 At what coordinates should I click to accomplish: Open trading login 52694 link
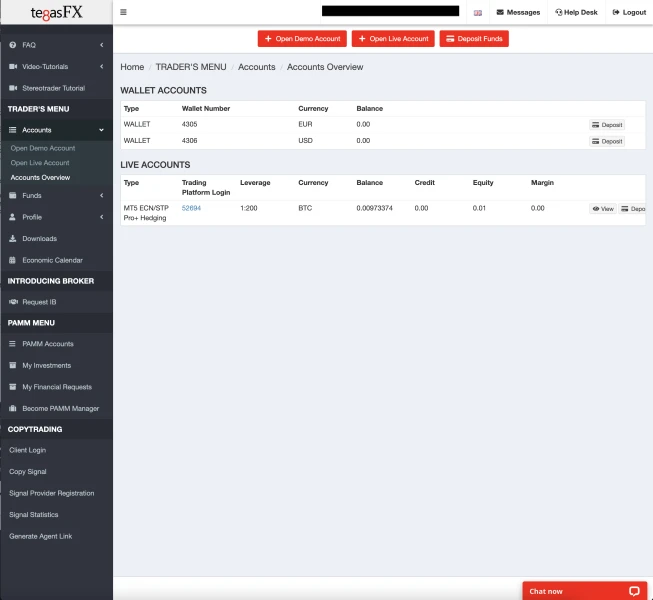191,208
